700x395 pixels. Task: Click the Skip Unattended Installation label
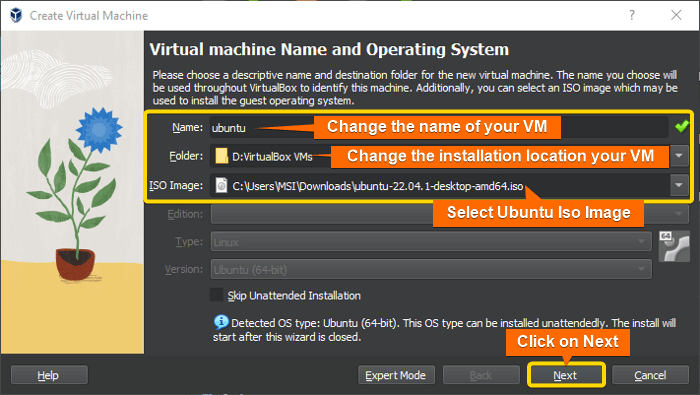(294, 295)
